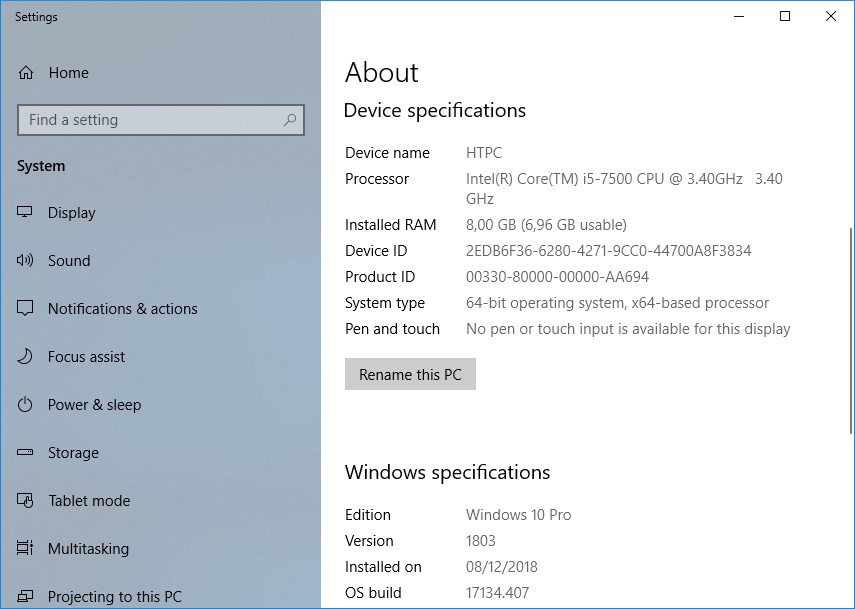
Task: Click the Windows specifications heading
Action: tap(447, 473)
